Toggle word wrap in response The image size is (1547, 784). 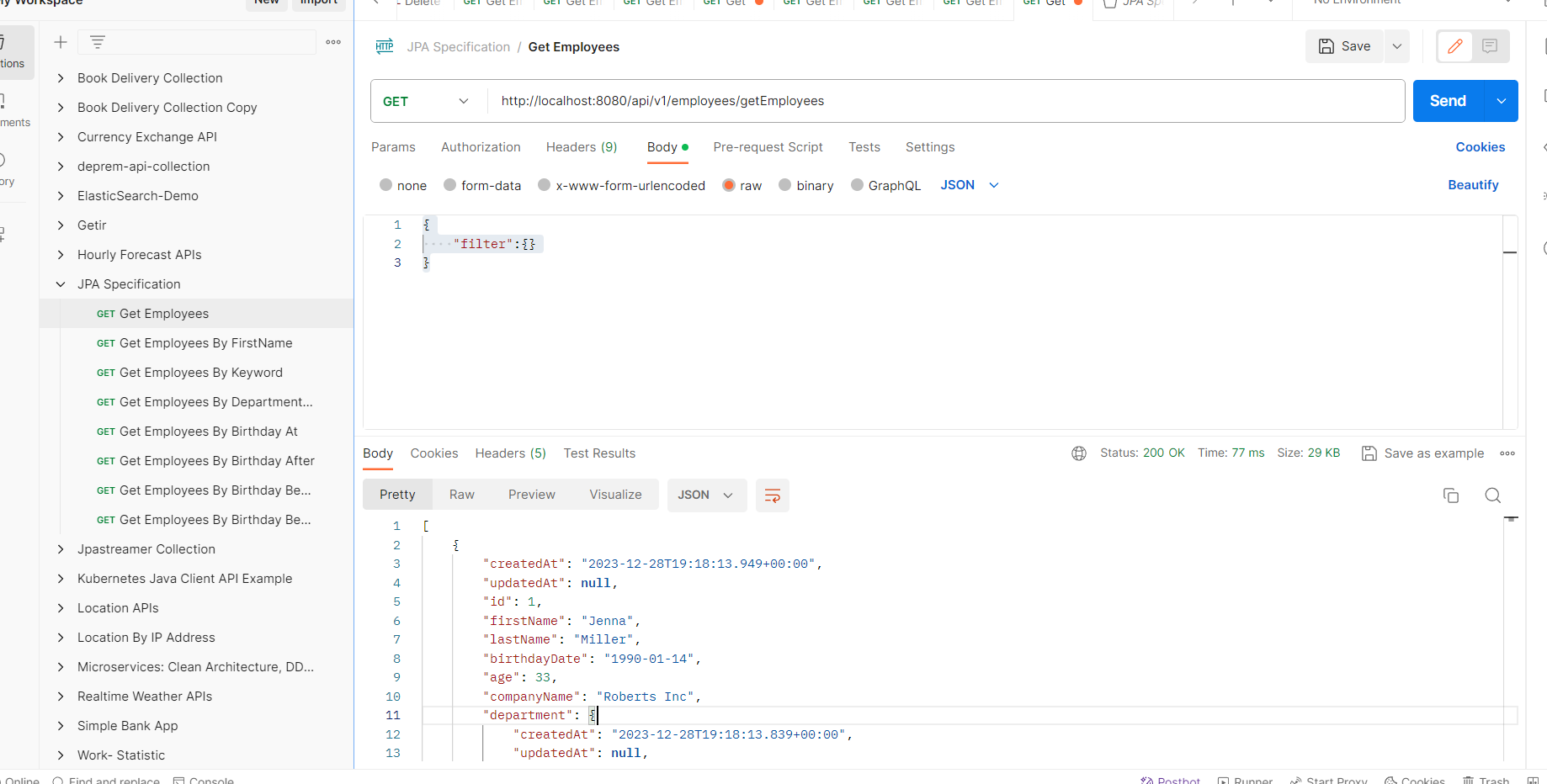point(773,495)
